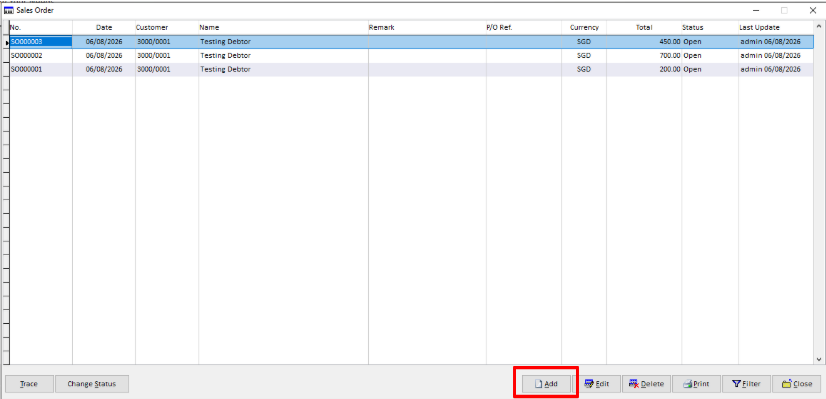Click the scrollbar down arrow
826x399 pixels.
(819, 359)
